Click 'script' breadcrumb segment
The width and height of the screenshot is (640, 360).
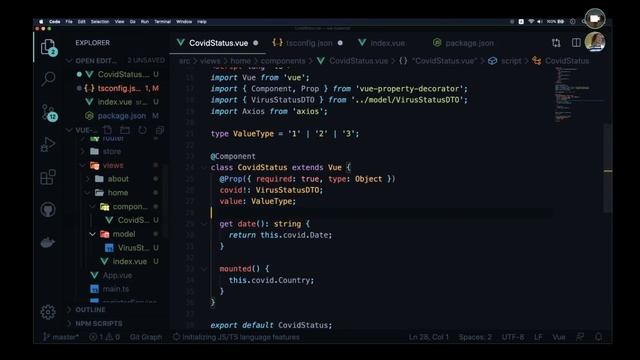click(x=511, y=61)
